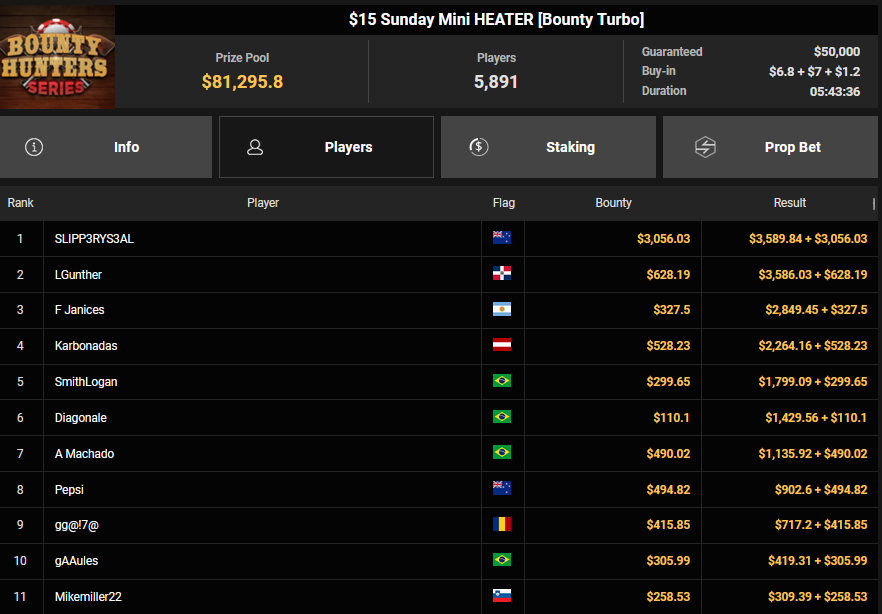This screenshot has width=882, height=614.
Task: Open the Info tab
Action: 106,147
